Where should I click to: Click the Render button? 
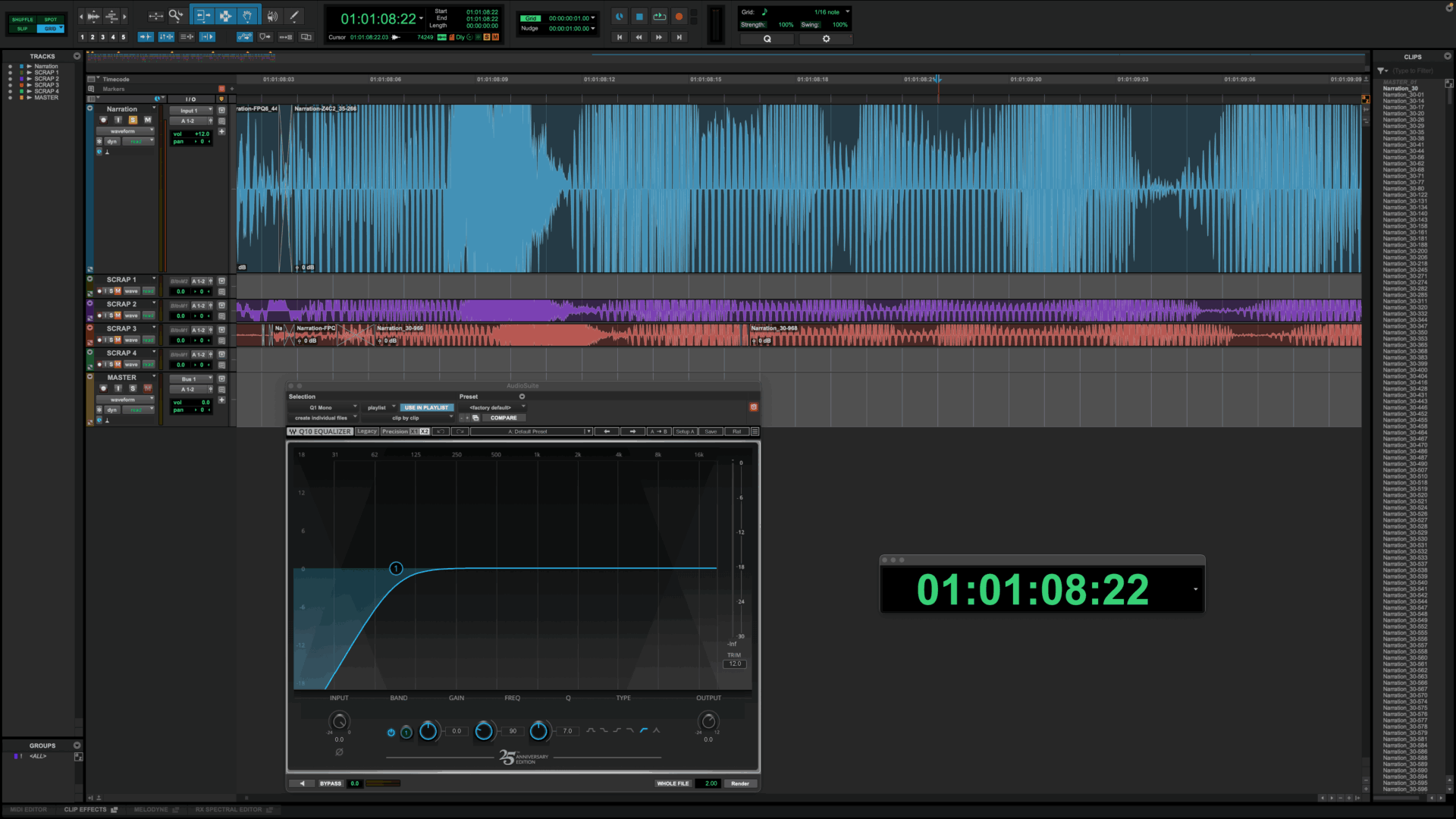point(740,783)
